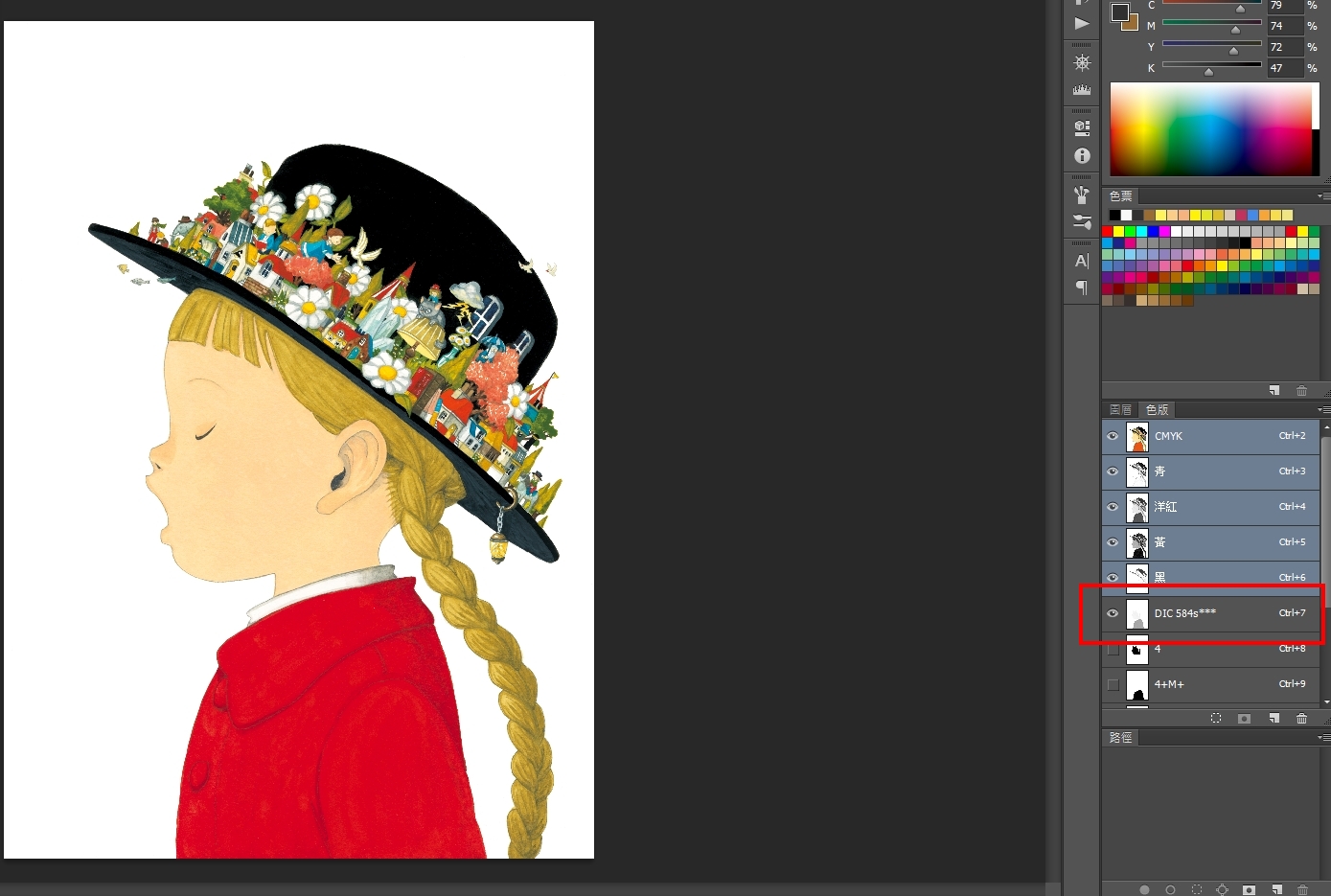Open the Navigator panel ship-wheel icon
Image resolution: width=1331 pixels, height=896 pixels.
tap(1082, 62)
